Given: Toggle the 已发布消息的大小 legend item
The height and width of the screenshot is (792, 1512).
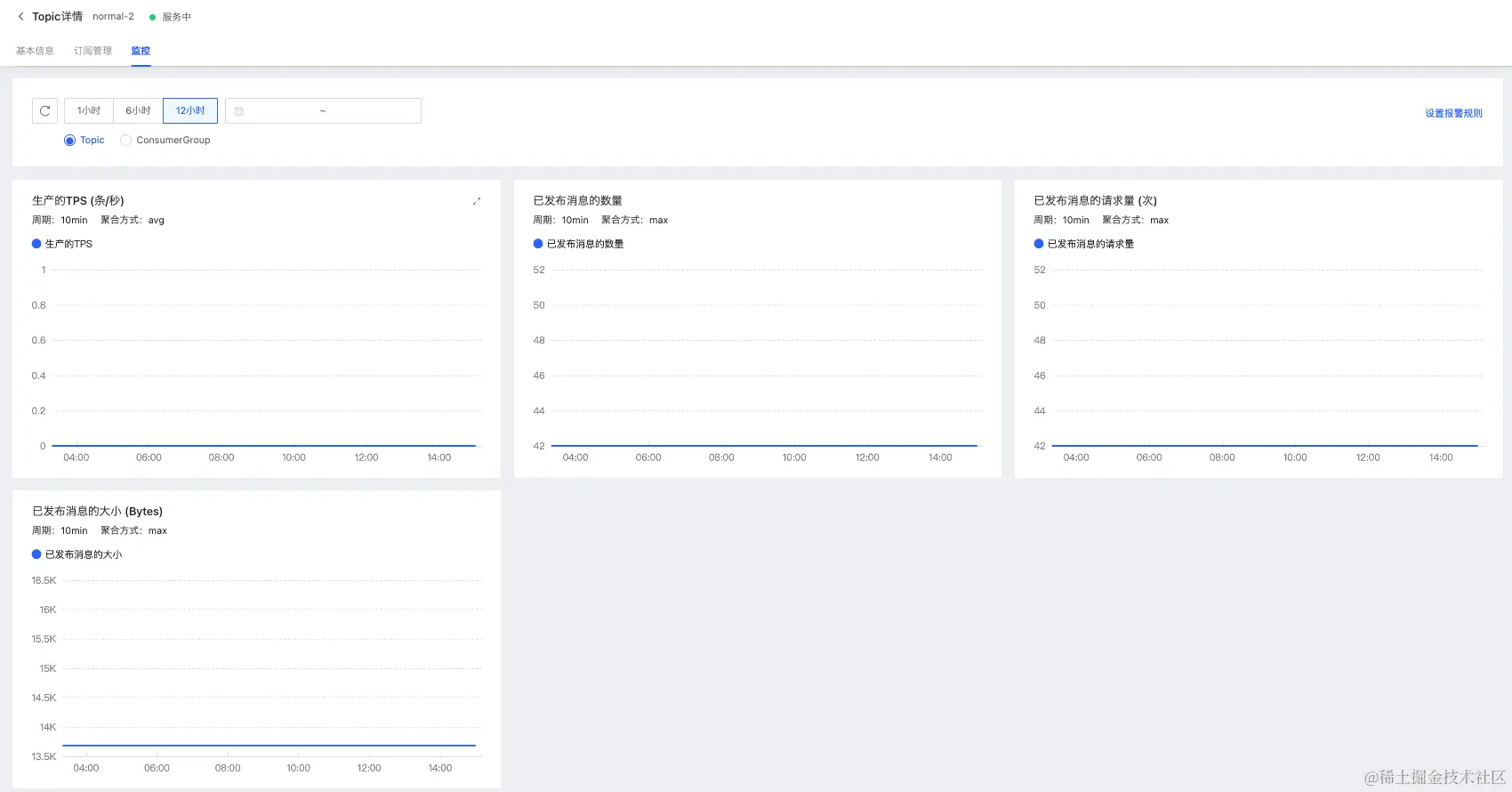Looking at the screenshot, I should 76,554.
